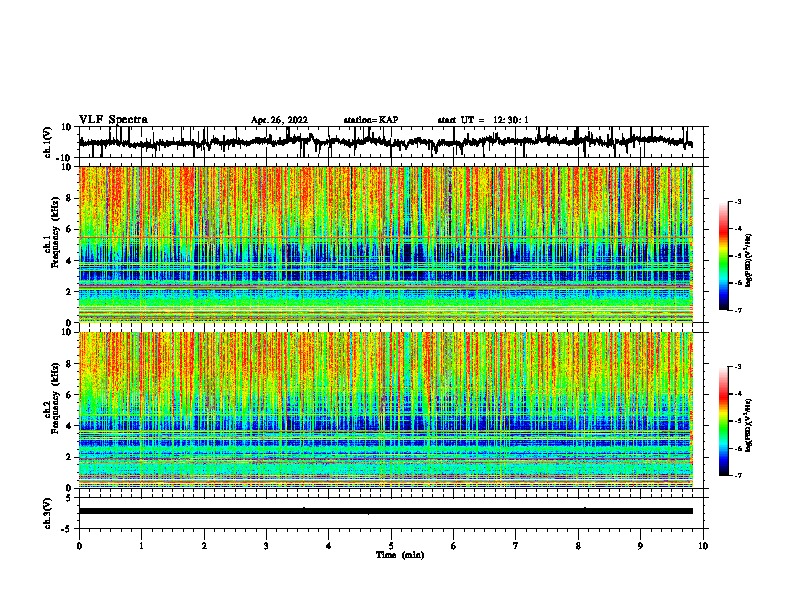Click the "station=KAP" header label
Viewport: 792px width, 612px height.
click(x=371, y=120)
